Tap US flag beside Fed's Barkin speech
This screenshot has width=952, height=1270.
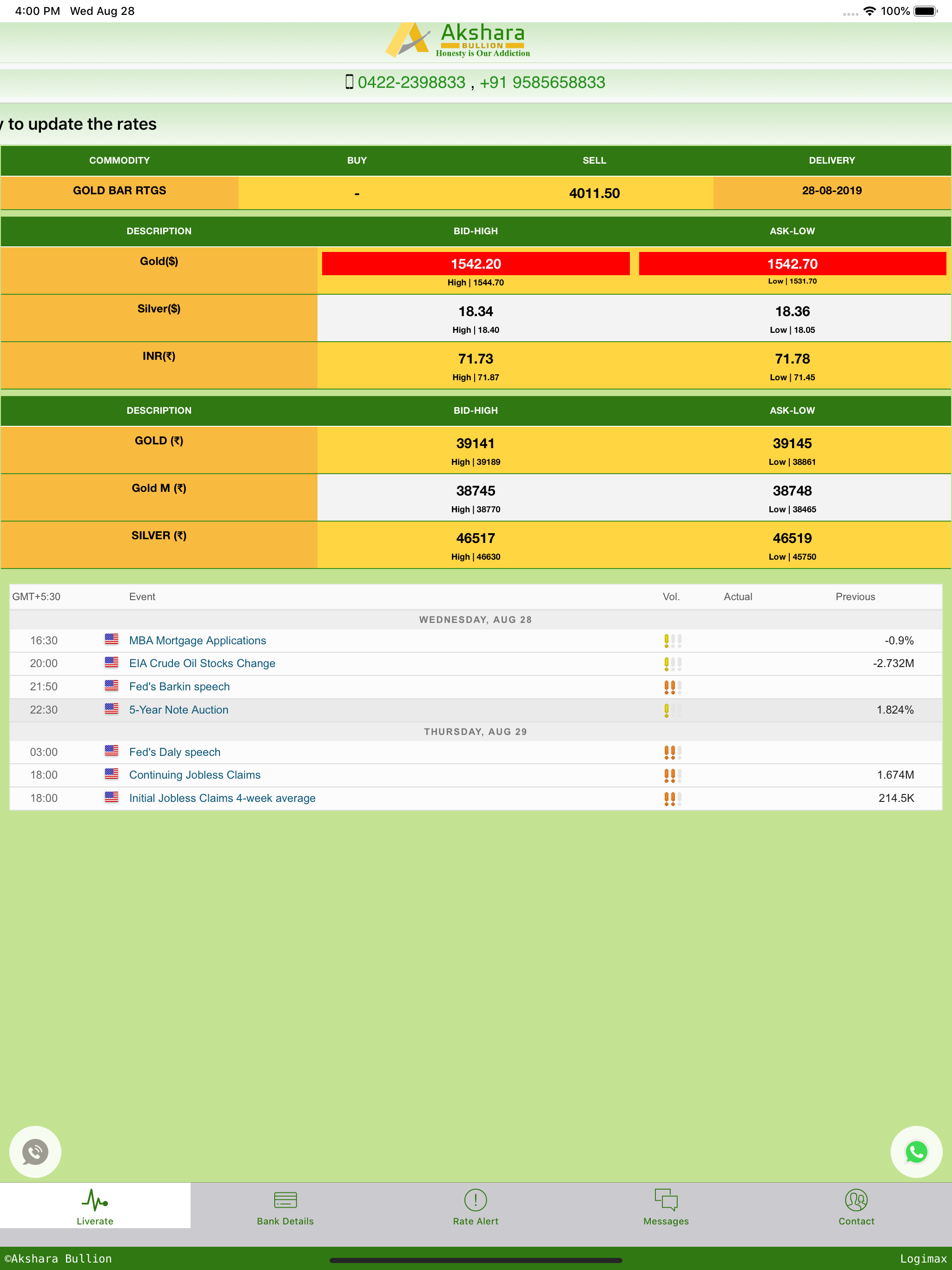(112, 686)
